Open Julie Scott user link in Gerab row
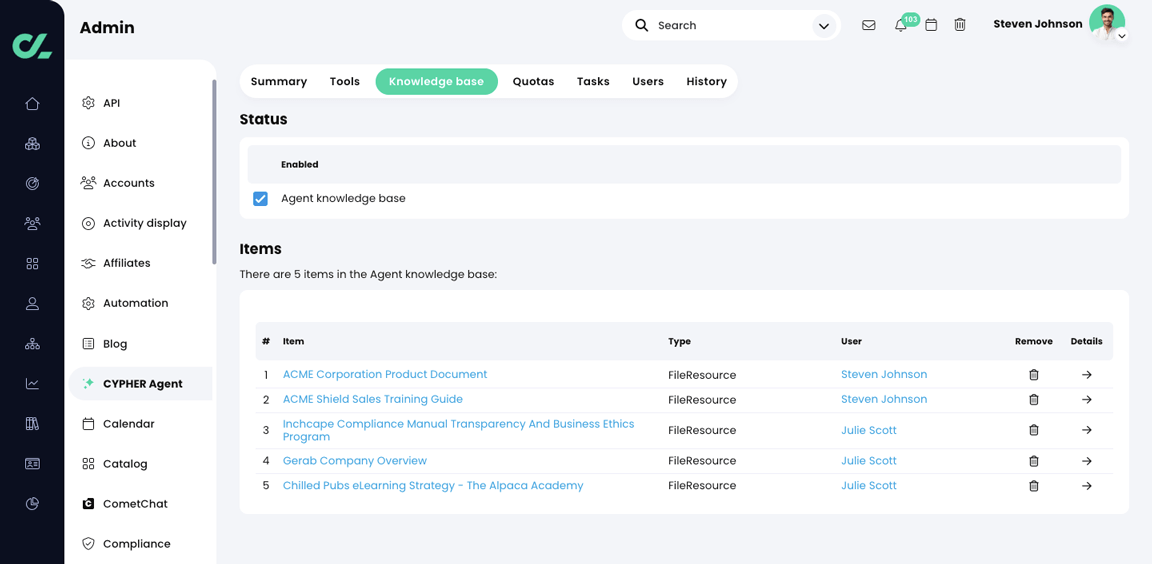Image resolution: width=1152 pixels, height=564 pixels. (868, 461)
